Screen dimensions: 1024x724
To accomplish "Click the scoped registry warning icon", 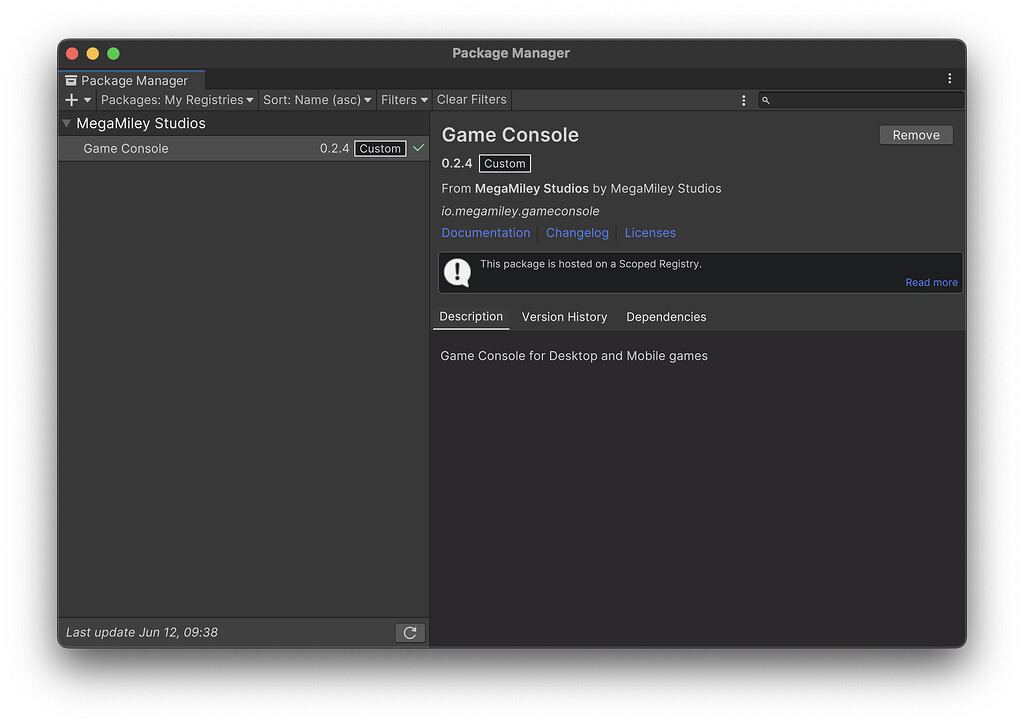I will pos(457,272).
